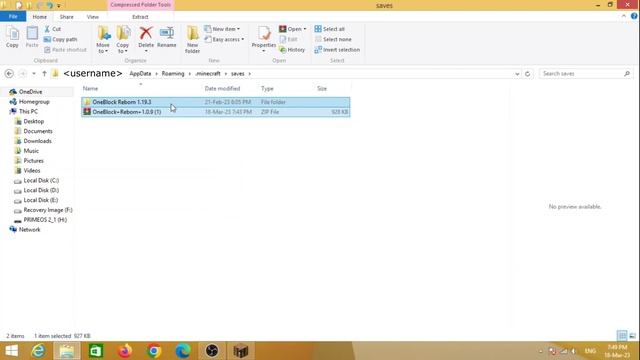Click saves in the address path
The height and width of the screenshot is (360, 640).
point(238,73)
